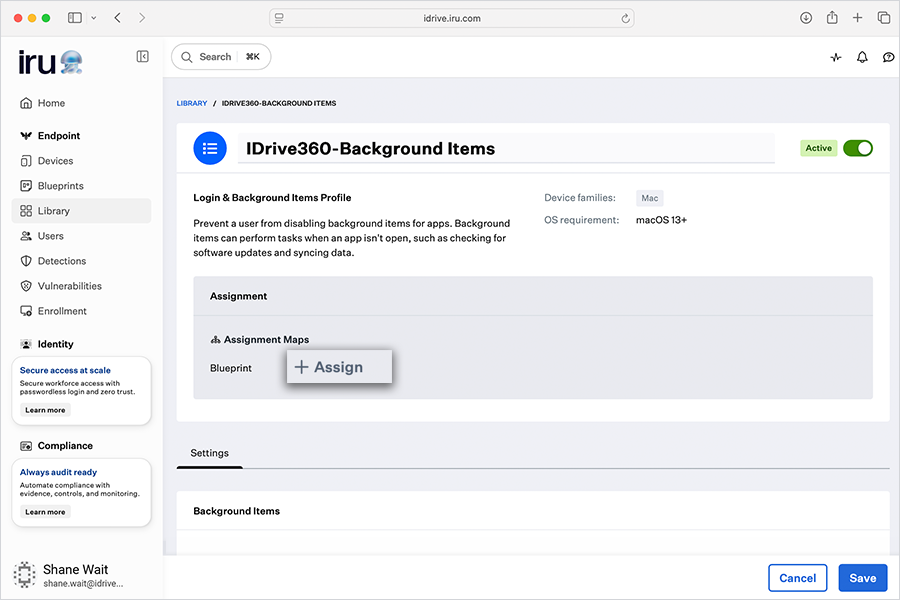Save the profile
900x600 pixels.
863,578
